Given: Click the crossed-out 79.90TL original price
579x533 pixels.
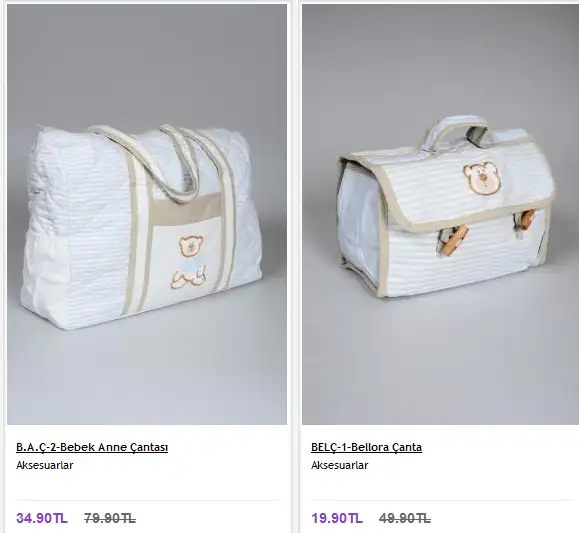Looking at the screenshot, I should tap(110, 518).
